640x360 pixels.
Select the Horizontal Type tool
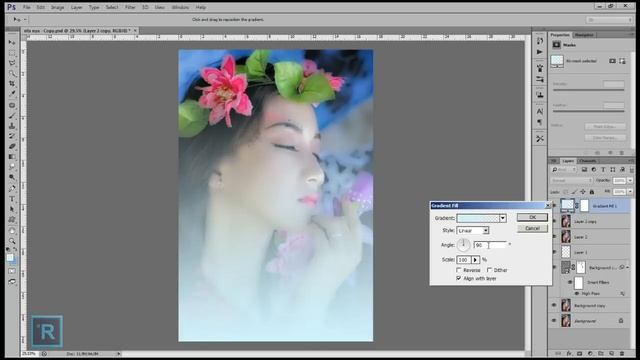[x=12, y=199]
